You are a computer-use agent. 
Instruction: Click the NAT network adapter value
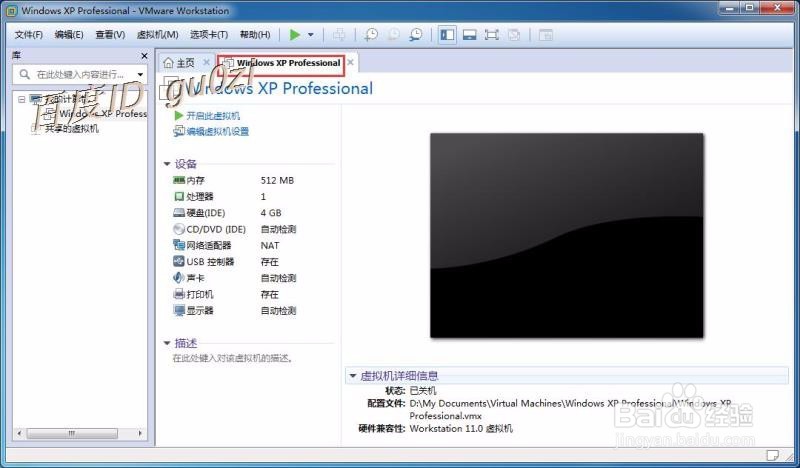point(270,245)
